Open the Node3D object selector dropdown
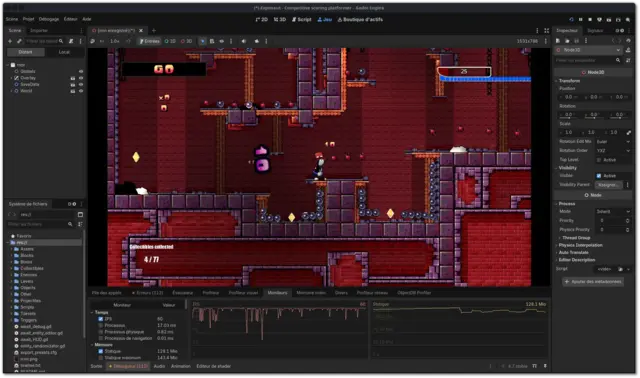This screenshot has width=640, height=378. [x=588, y=50]
